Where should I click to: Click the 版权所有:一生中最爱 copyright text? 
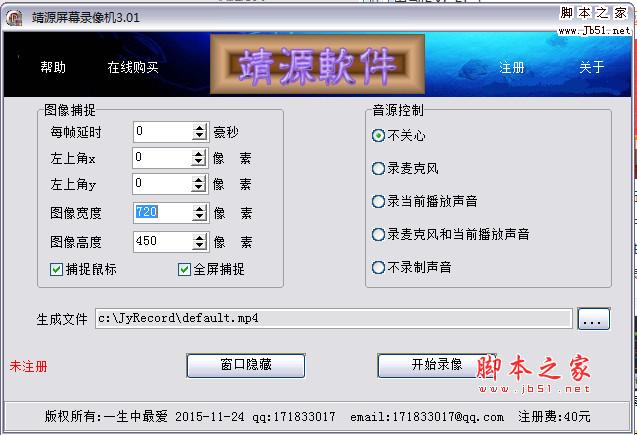106,416
